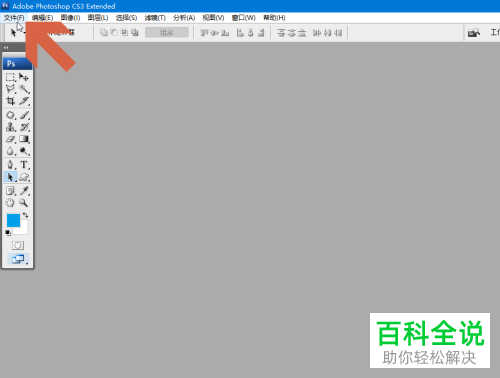Screen dimensions: 500x378
Task: Click Go to Bridge icon
Action: coord(474,33)
